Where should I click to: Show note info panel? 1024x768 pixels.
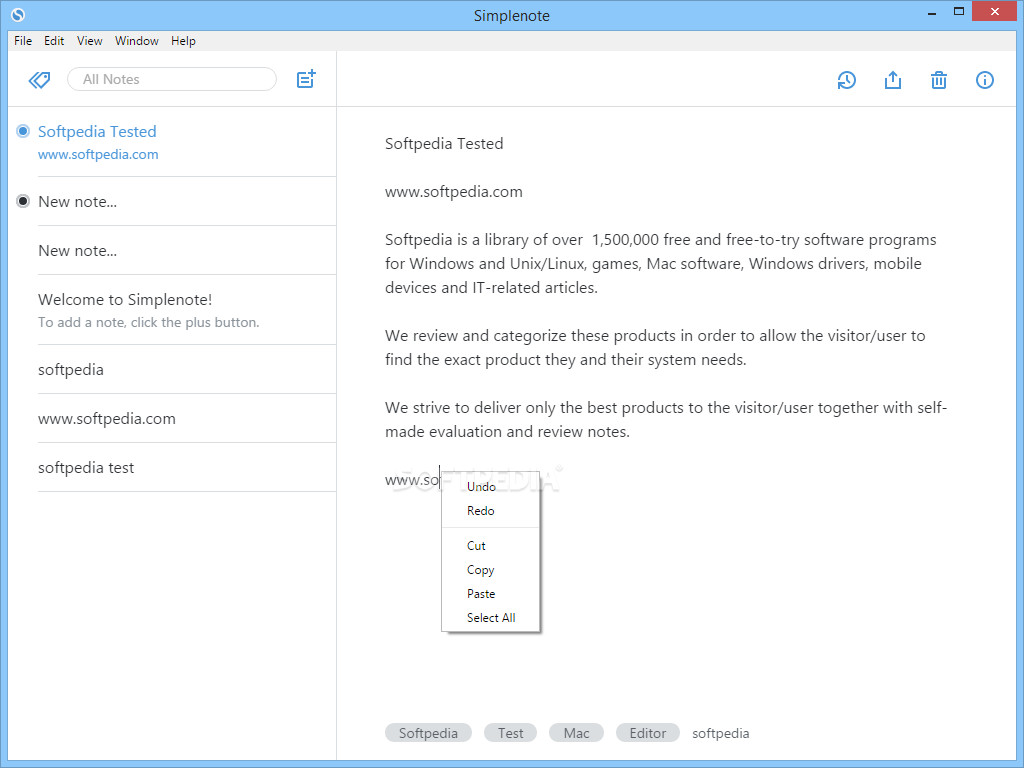tap(985, 80)
